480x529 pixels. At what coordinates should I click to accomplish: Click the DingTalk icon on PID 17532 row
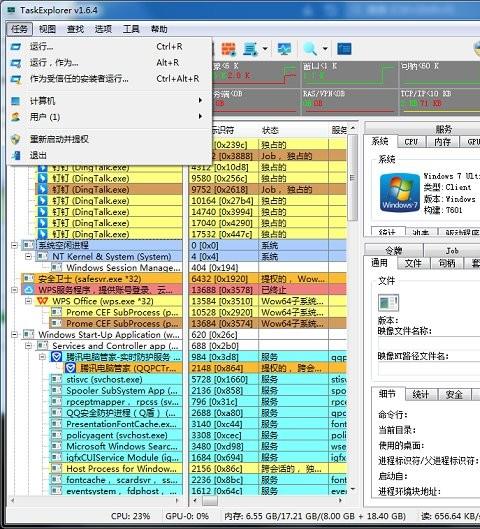pyautogui.click(x=43, y=234)
